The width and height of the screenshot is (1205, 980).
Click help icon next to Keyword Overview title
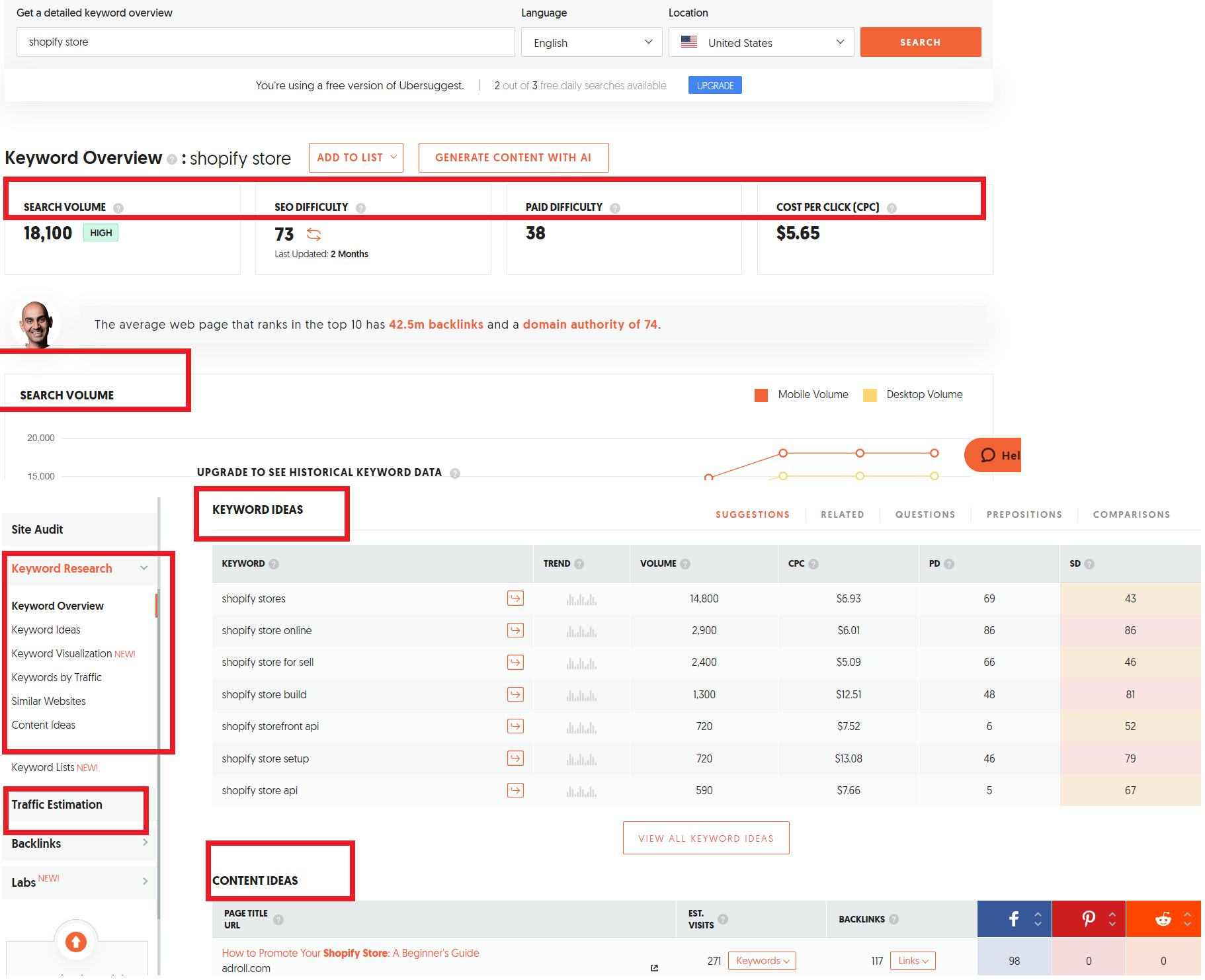pos(172,159)
